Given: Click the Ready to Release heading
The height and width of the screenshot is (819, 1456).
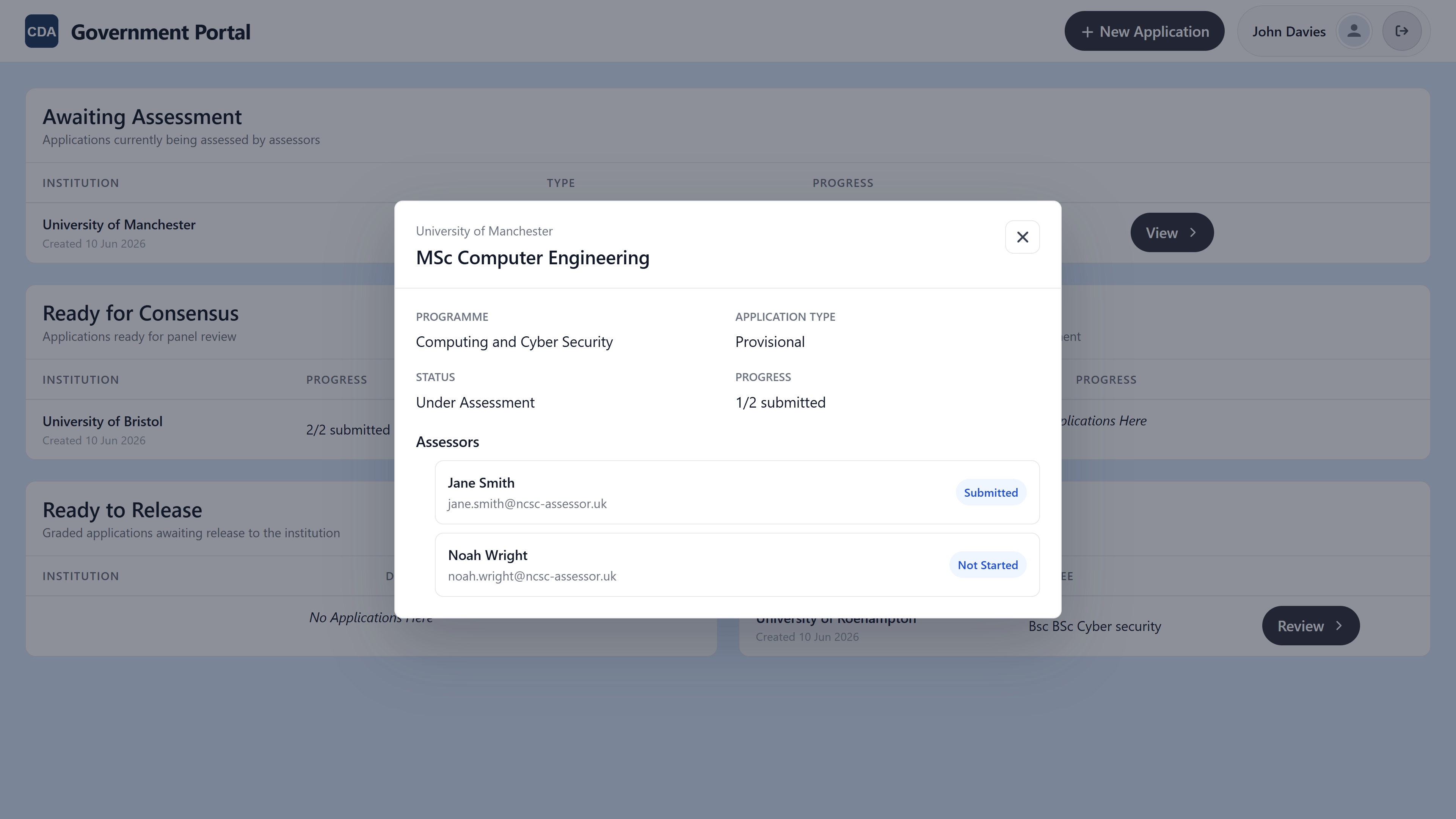Looking at the screenshot, I should (x=122, y=510).
